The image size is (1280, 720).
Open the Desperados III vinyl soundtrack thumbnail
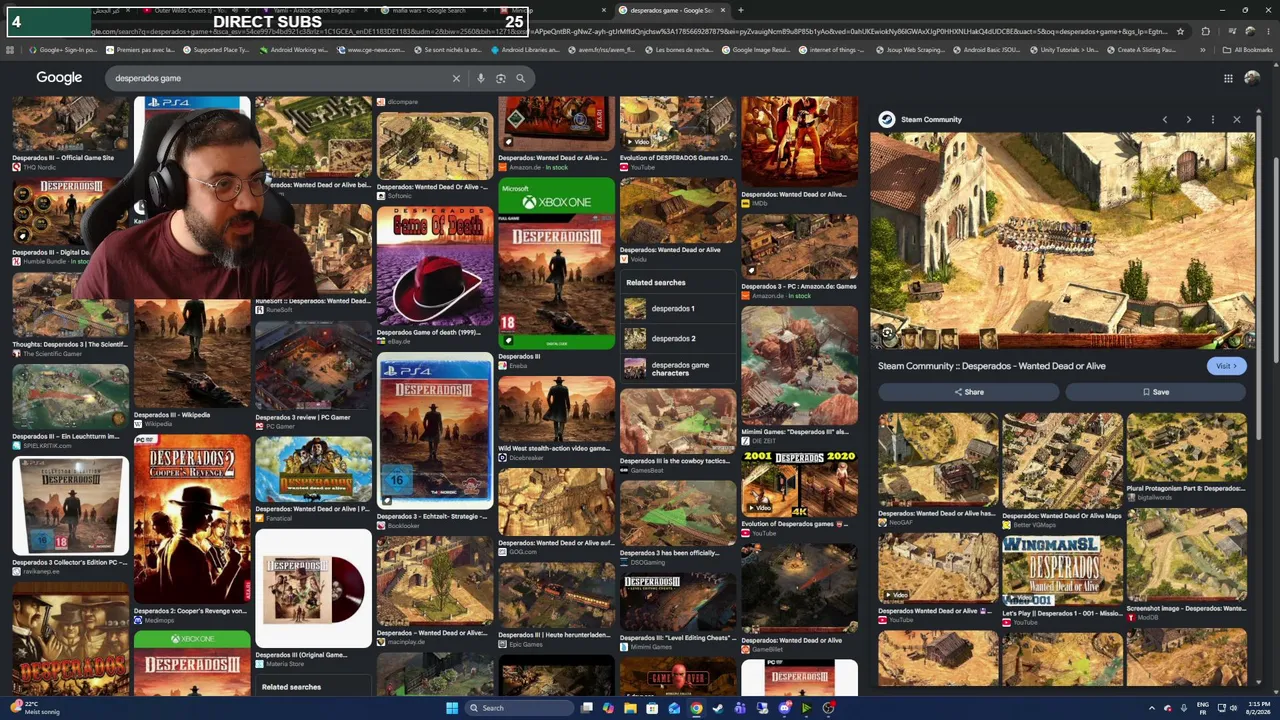coord(313,589)
